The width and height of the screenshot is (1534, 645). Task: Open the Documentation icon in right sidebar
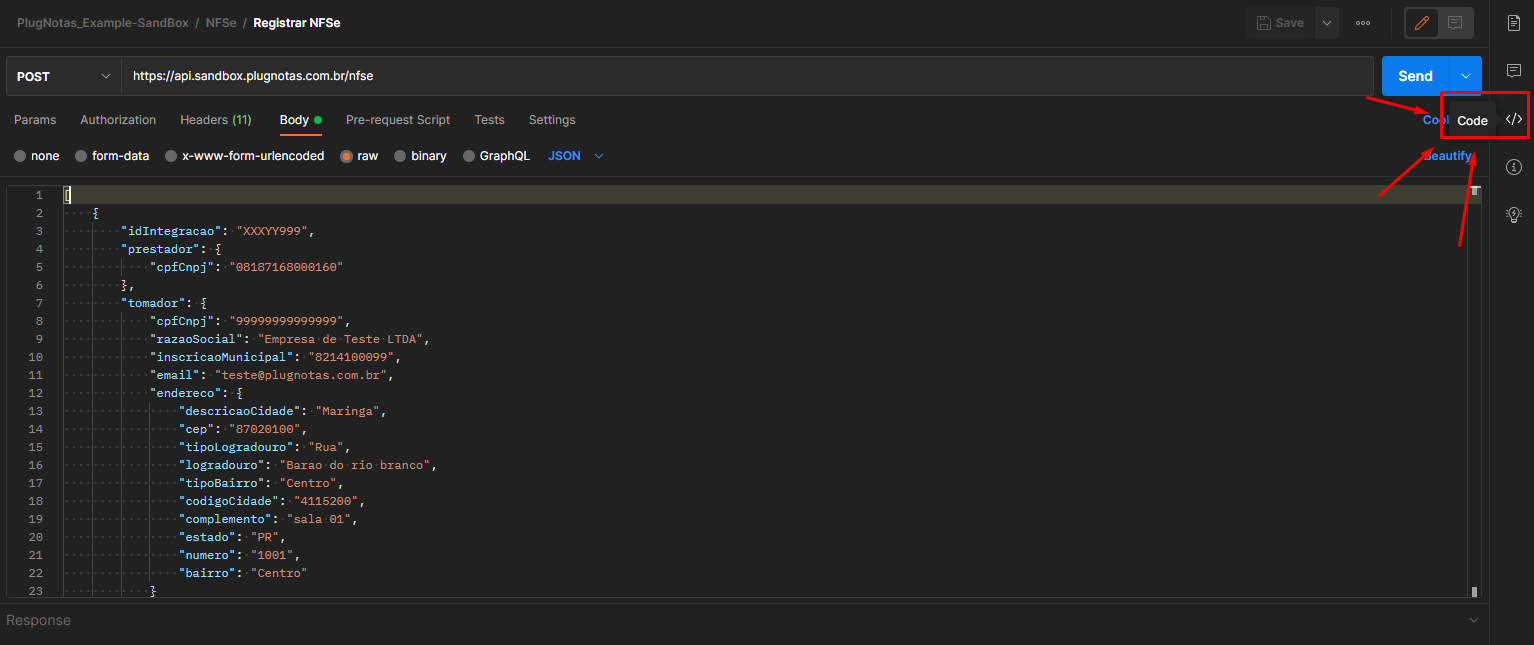[x=1514, y=22]
